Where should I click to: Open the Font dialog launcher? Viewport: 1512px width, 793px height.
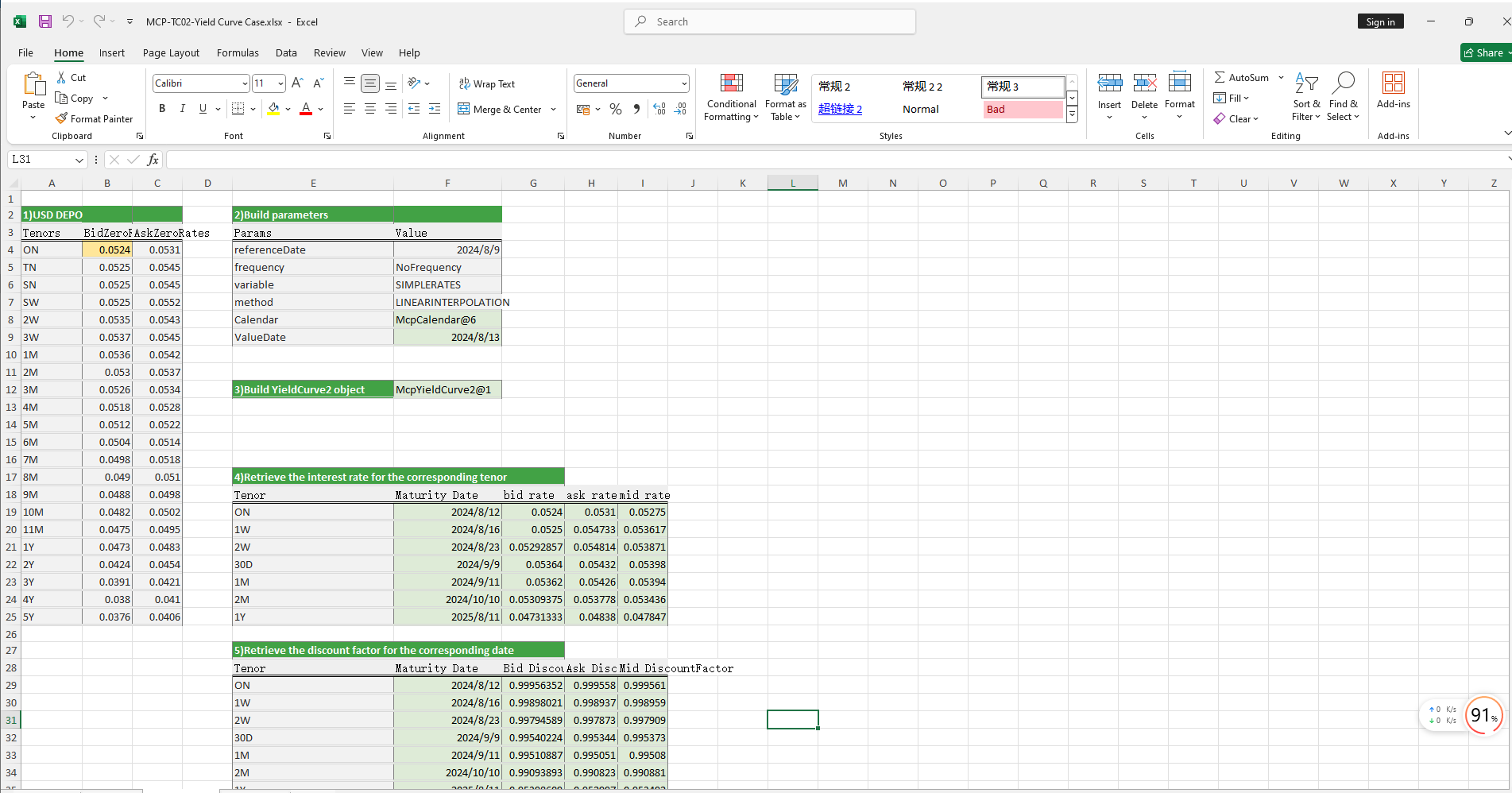(327, 136)
